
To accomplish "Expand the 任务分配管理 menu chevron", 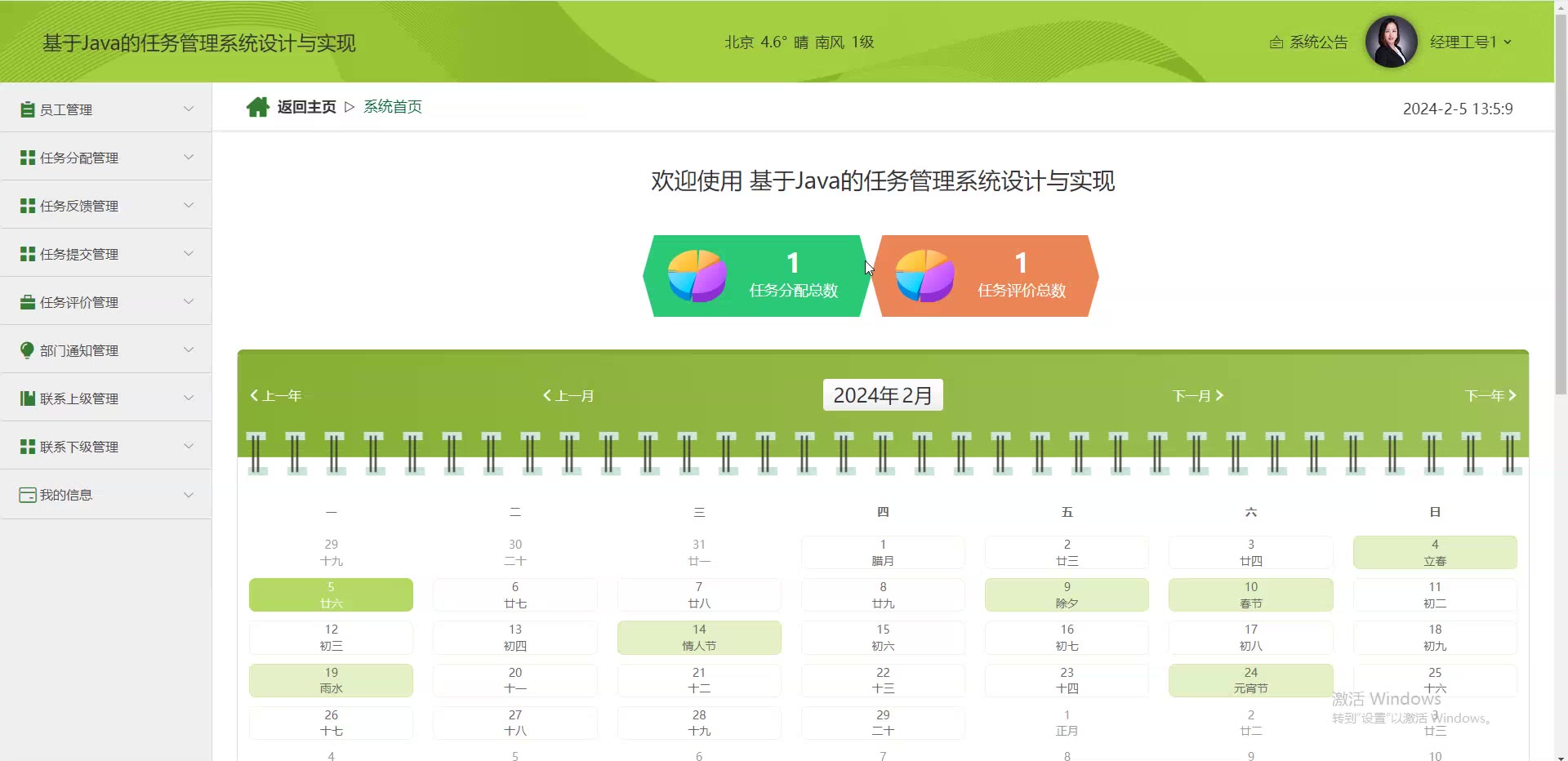I will (189, 157).
